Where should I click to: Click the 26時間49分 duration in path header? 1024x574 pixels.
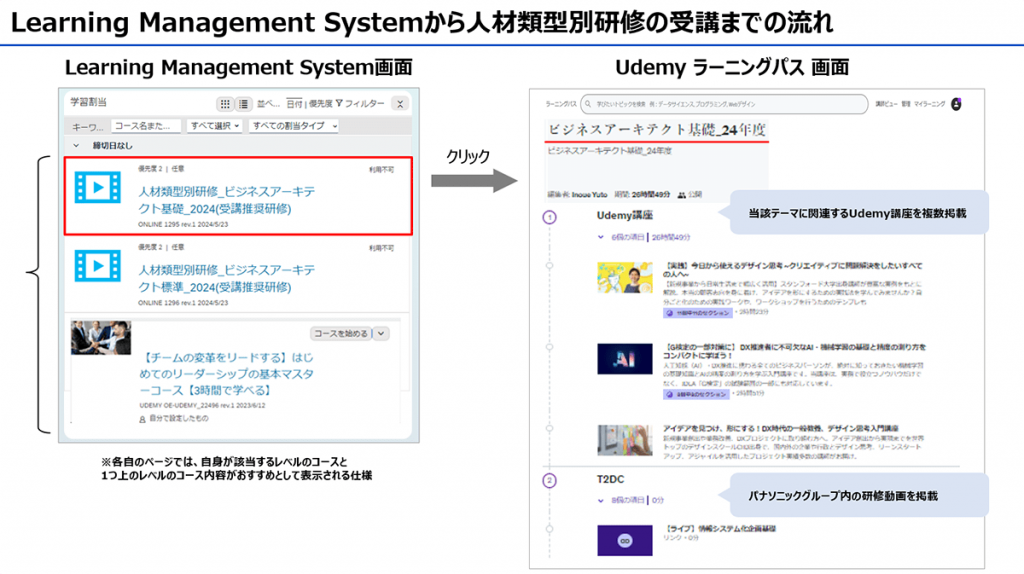coord(650,195)
